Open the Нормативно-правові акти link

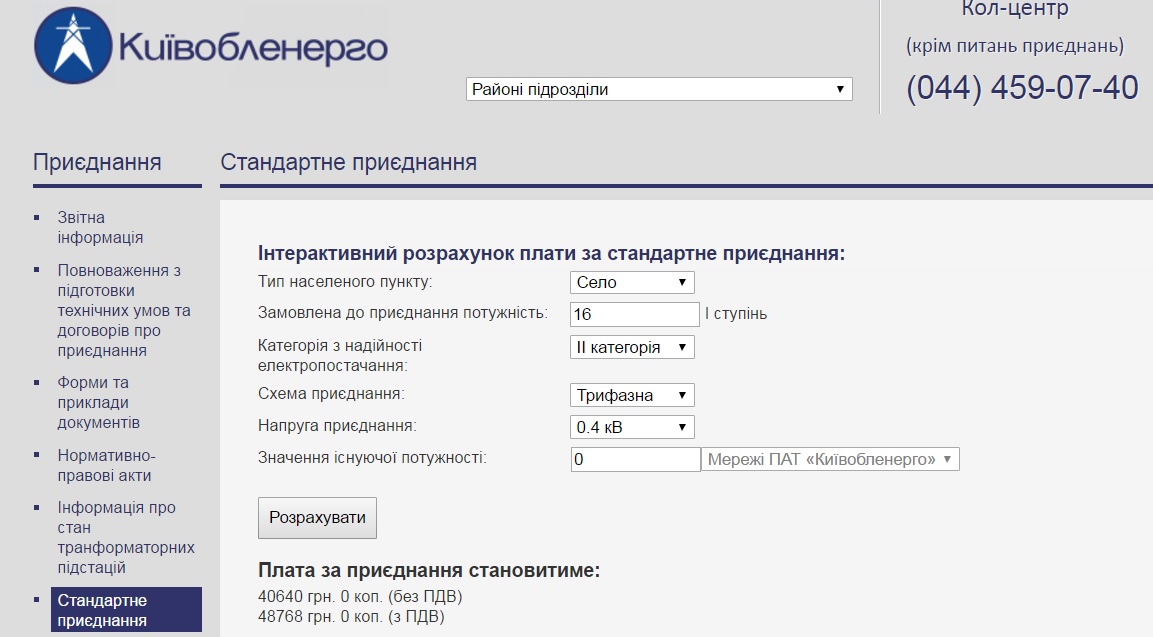[107, 465]
